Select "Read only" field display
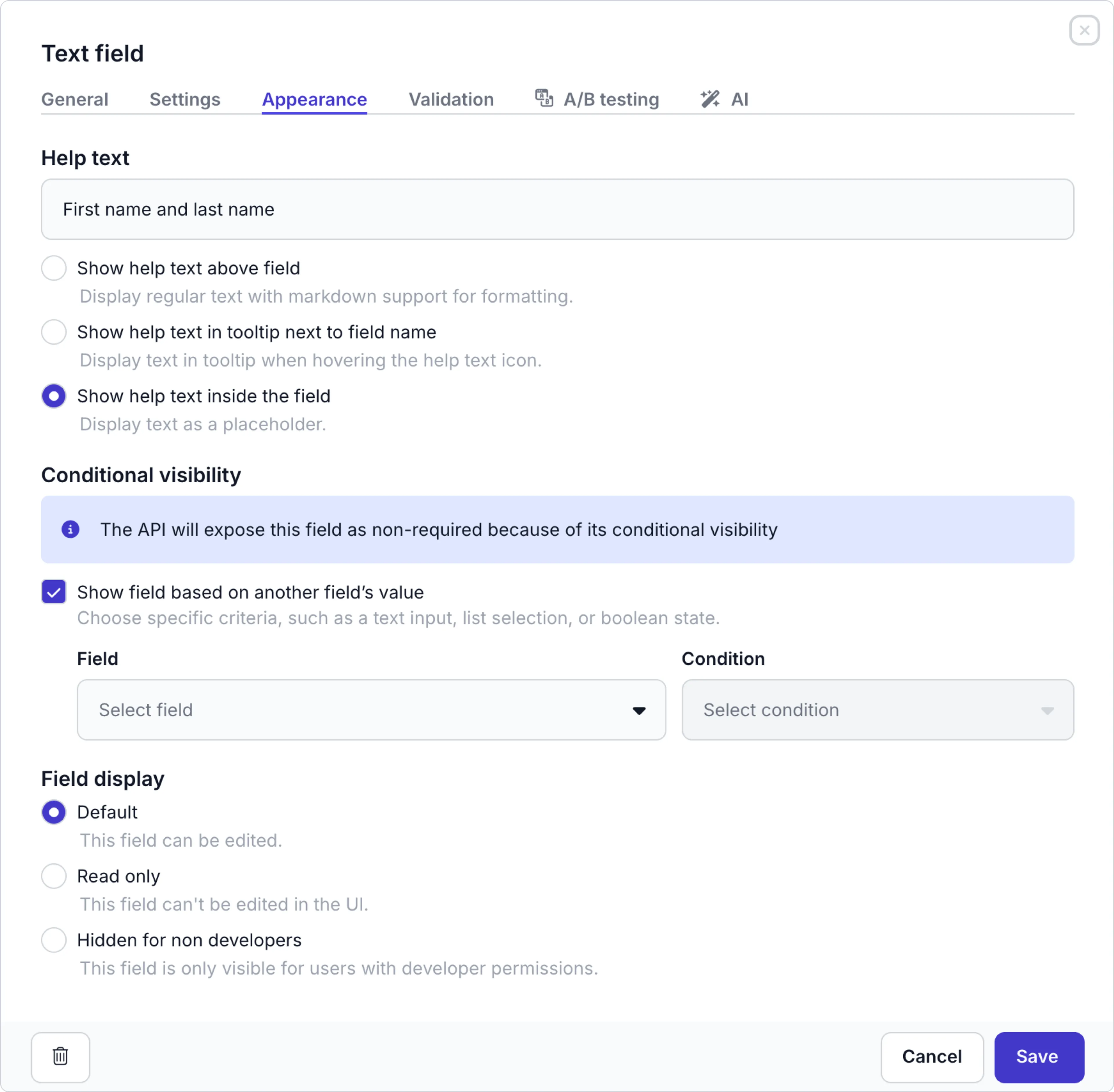Viewport: 1114px width, 1092px height. (53, 876)
